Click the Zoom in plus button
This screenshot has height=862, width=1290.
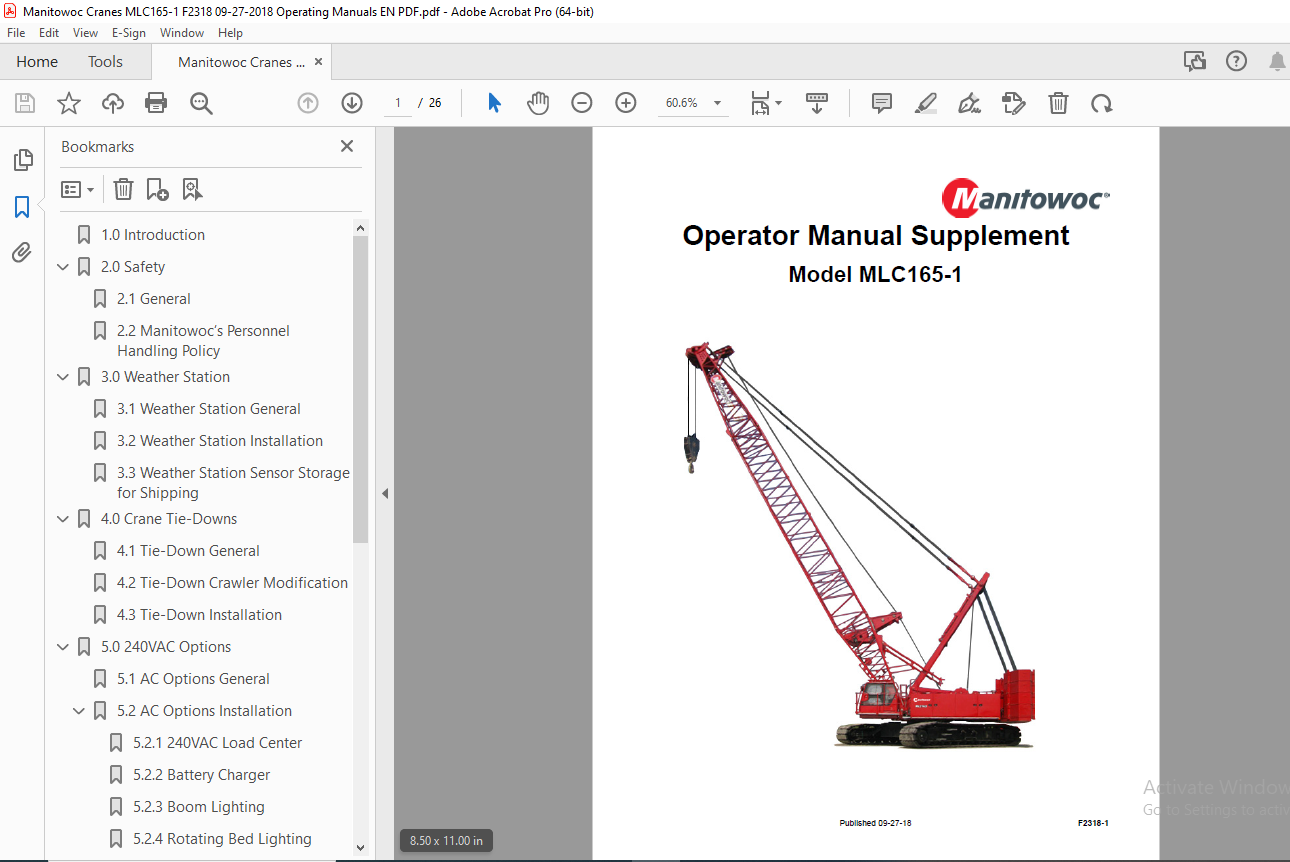click(626, 103)
